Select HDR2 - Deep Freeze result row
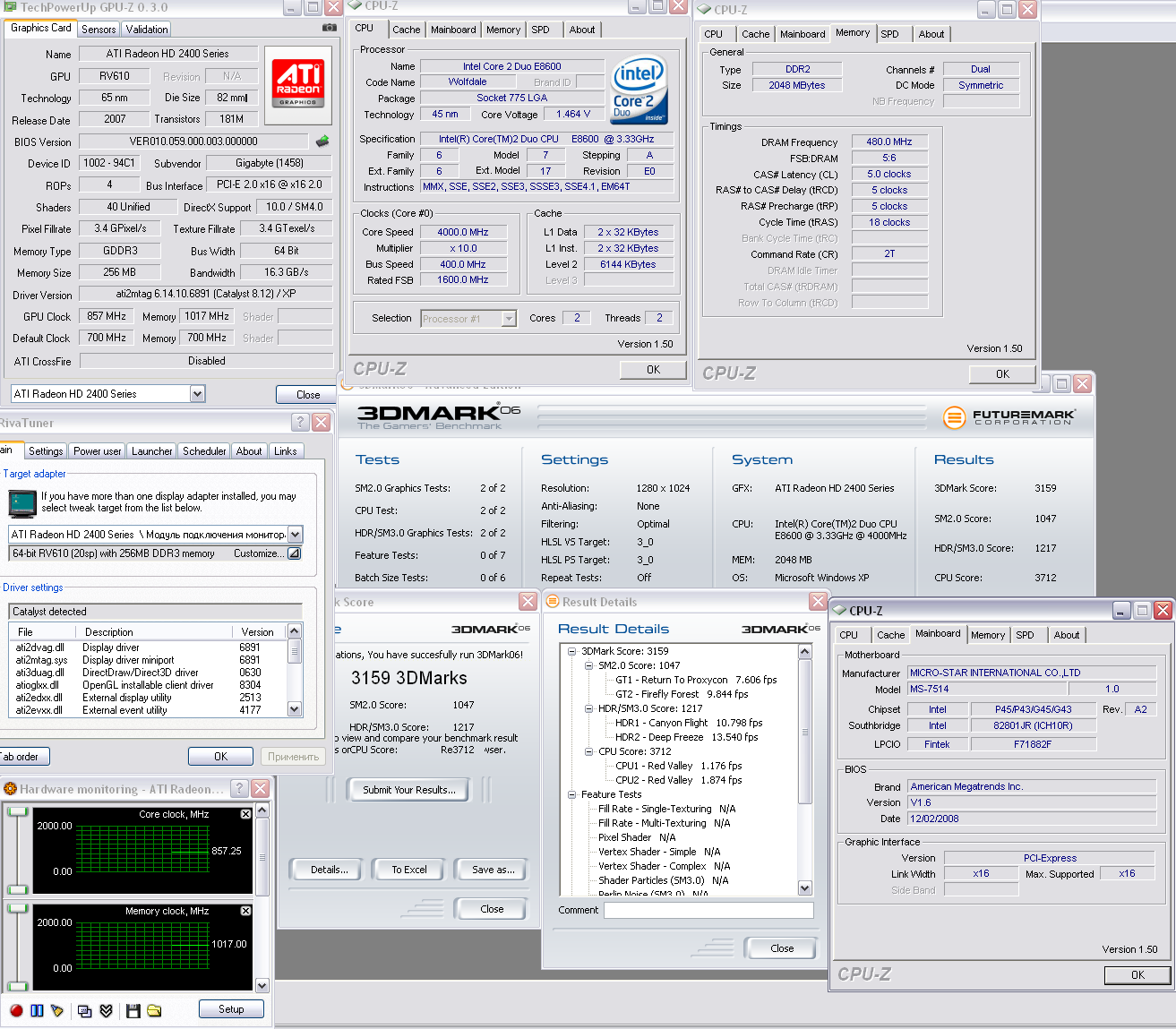This screenshot has width=1176, height=1029. (x=686, y=737)
